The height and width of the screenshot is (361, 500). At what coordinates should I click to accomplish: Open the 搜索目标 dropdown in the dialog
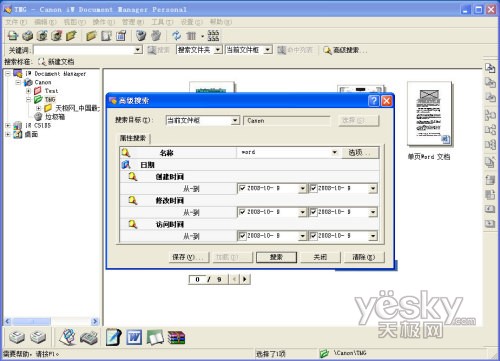[x=235, y=120]
